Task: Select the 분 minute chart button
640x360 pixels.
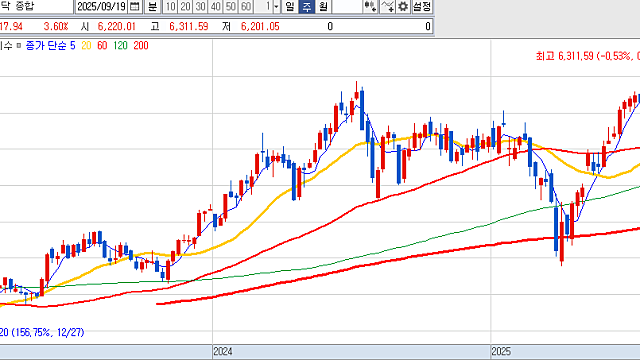Action: click(152, 6)
